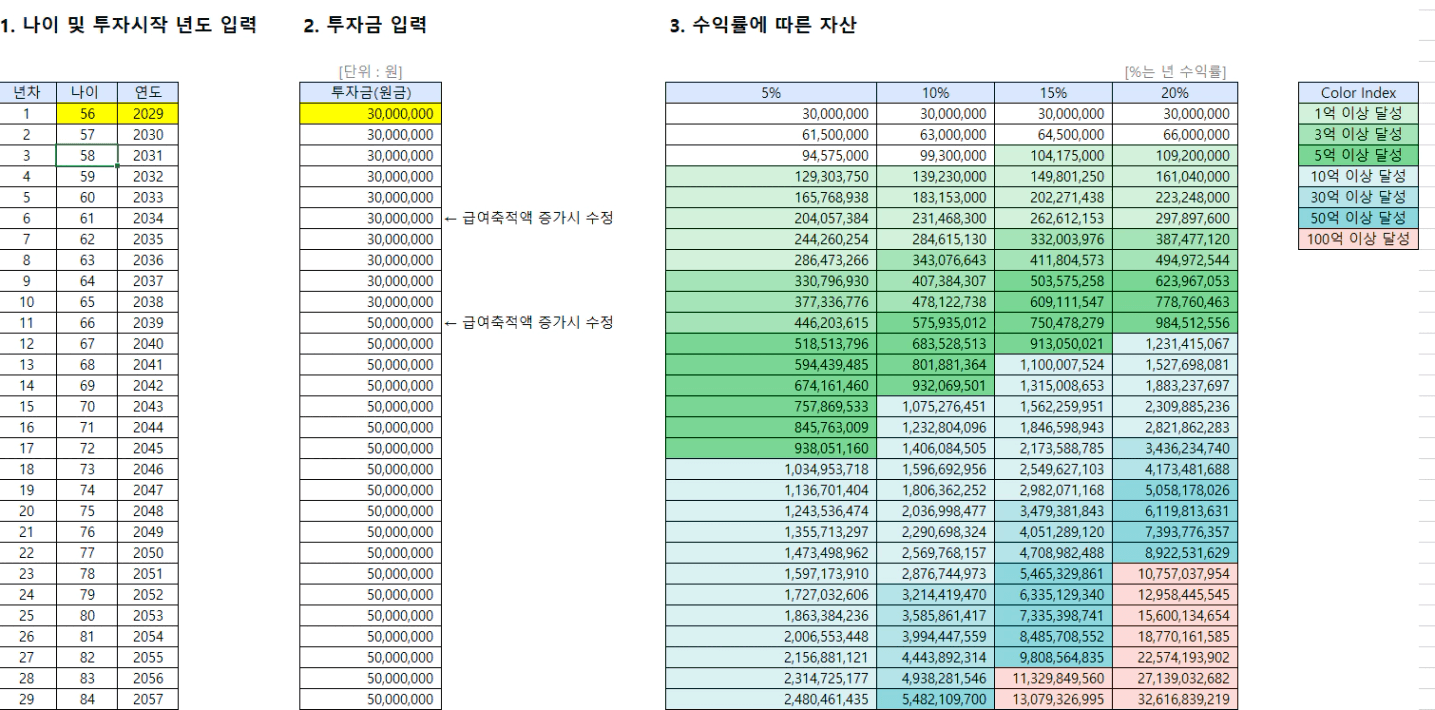Image resolution: width=1435 pixels, height=710 pixels.
Task: Click the cell showing 2,480,461,435
Action: [771, 698]
